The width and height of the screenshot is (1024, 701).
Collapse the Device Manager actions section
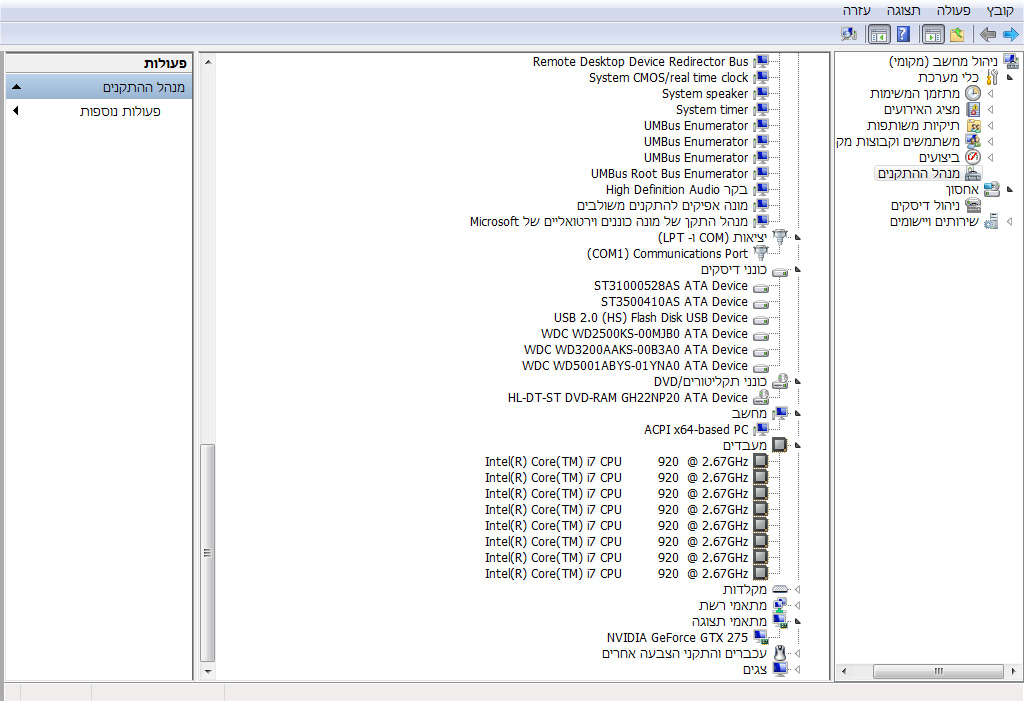coord(17,87)
